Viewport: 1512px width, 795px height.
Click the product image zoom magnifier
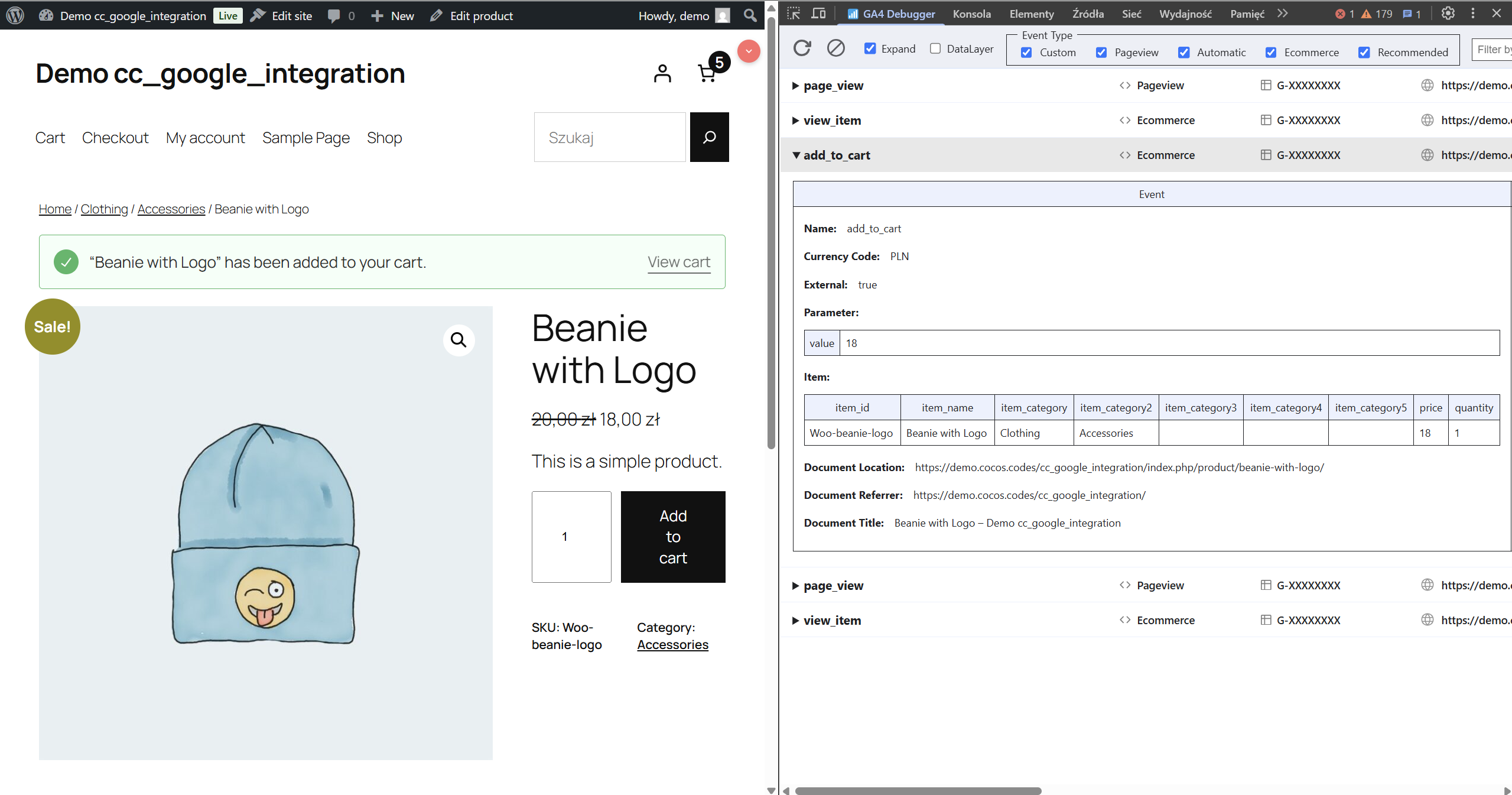(459, 340)
